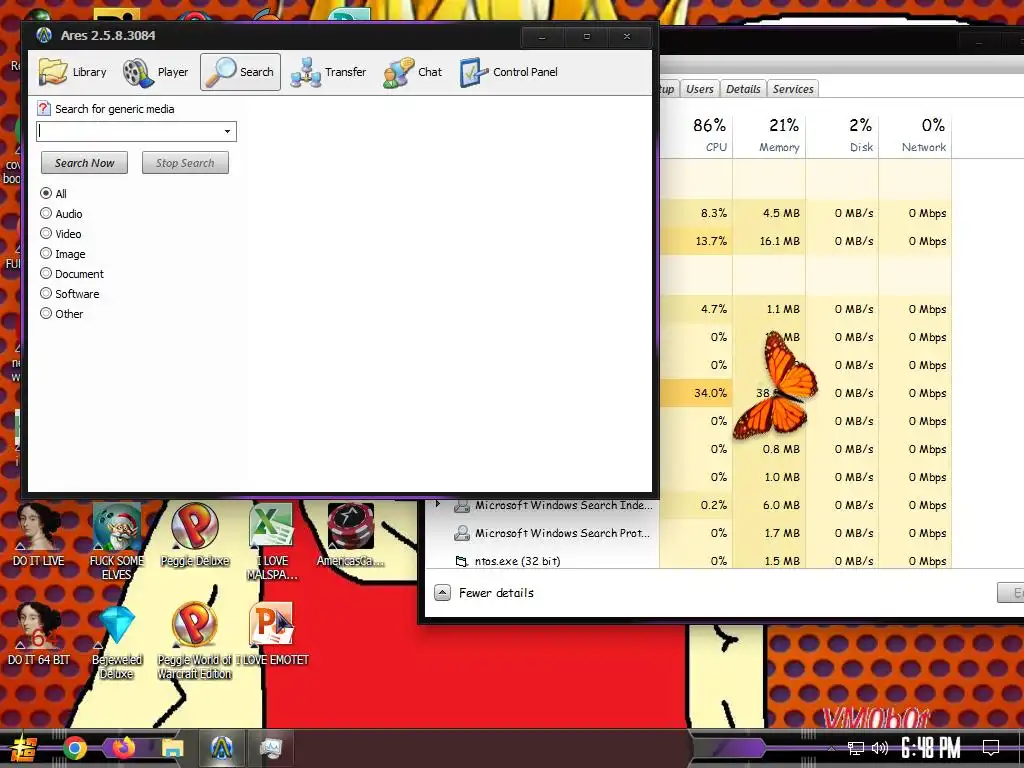Open the Bejeweled Deluxe desktop shortcut

coord(117,641)
